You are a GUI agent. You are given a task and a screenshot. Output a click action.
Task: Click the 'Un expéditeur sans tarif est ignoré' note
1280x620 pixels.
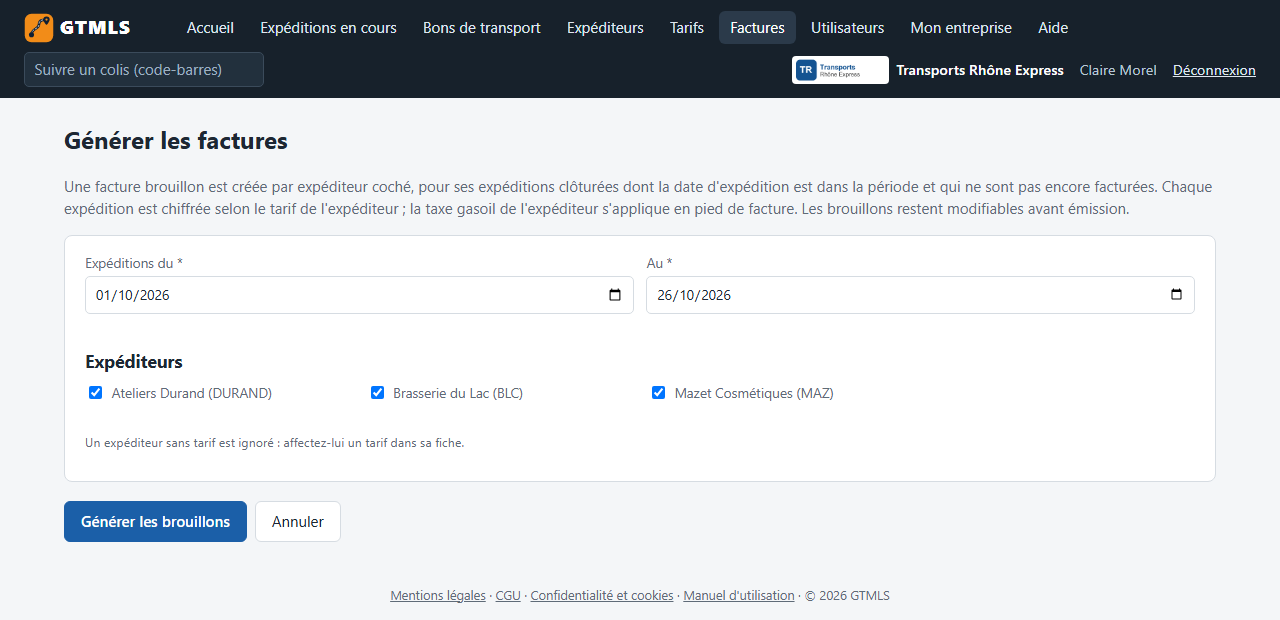pyautogui.click(x=275, y=443)
